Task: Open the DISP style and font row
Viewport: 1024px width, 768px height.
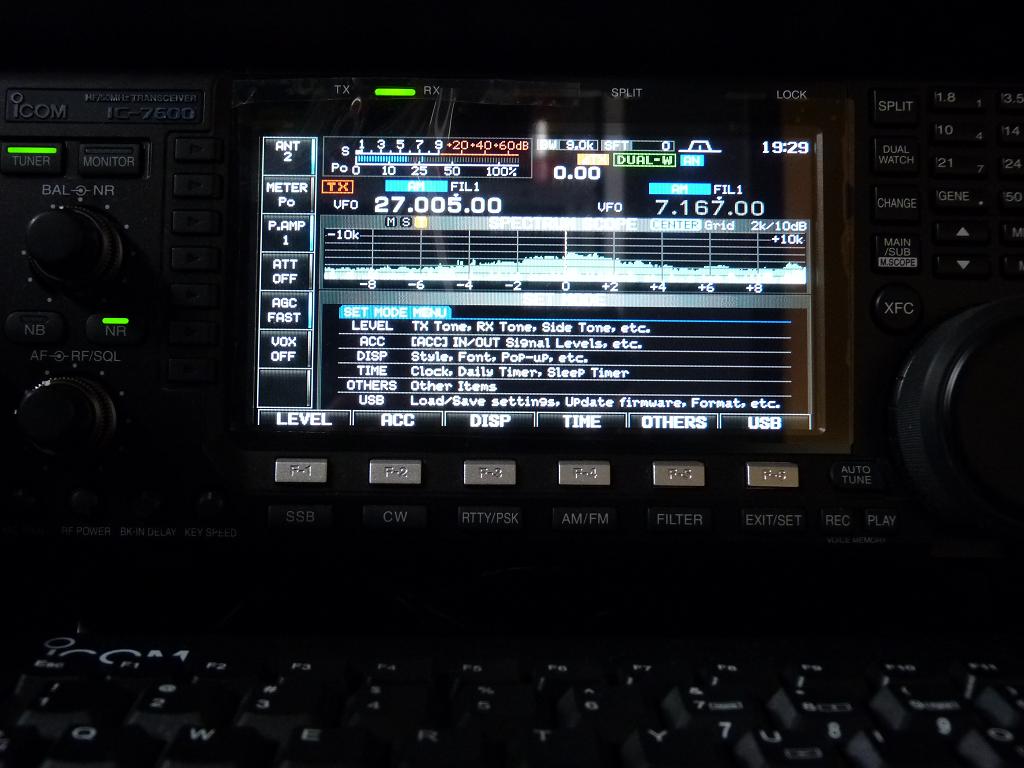Action: pos(565,357)
